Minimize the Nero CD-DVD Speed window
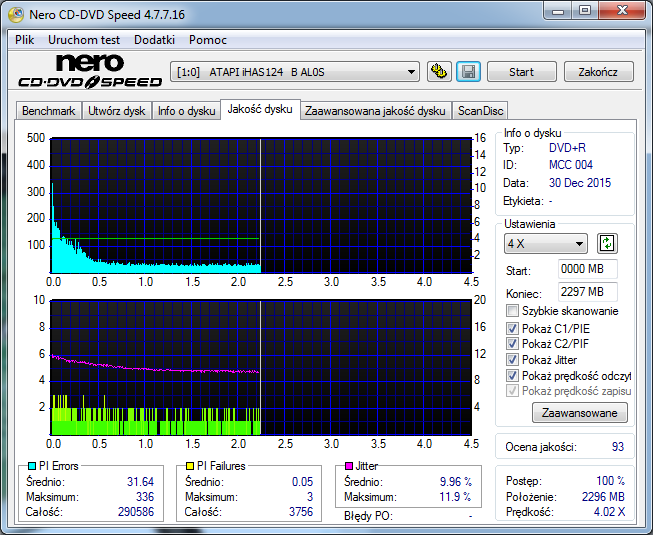This screenshot has width=653, height=535. (558, 11)
